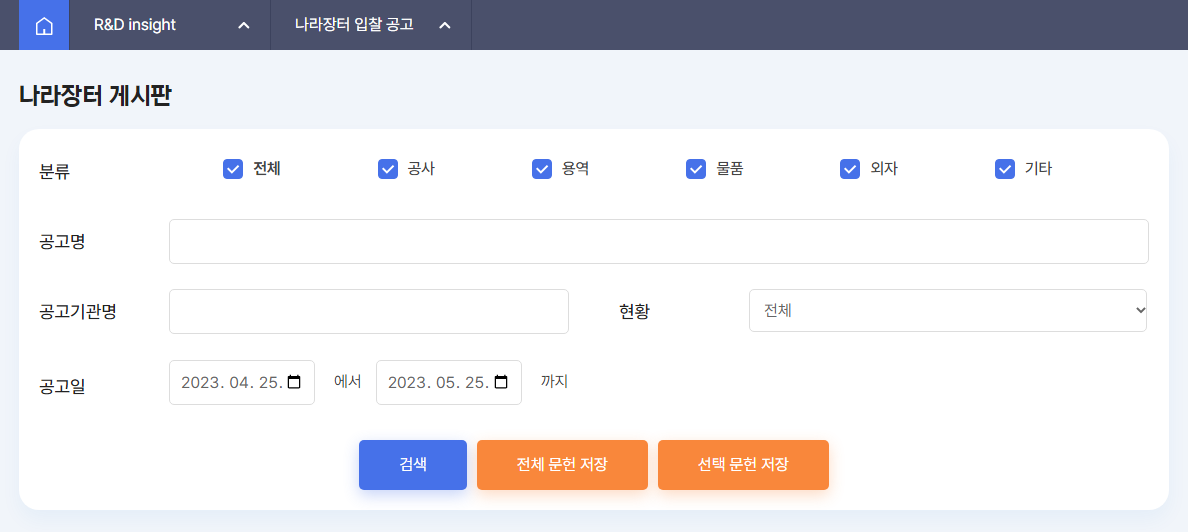Focus the 공고명 input field
The height and width of the screenshot is (532, 1188).
tap(658, 242)
